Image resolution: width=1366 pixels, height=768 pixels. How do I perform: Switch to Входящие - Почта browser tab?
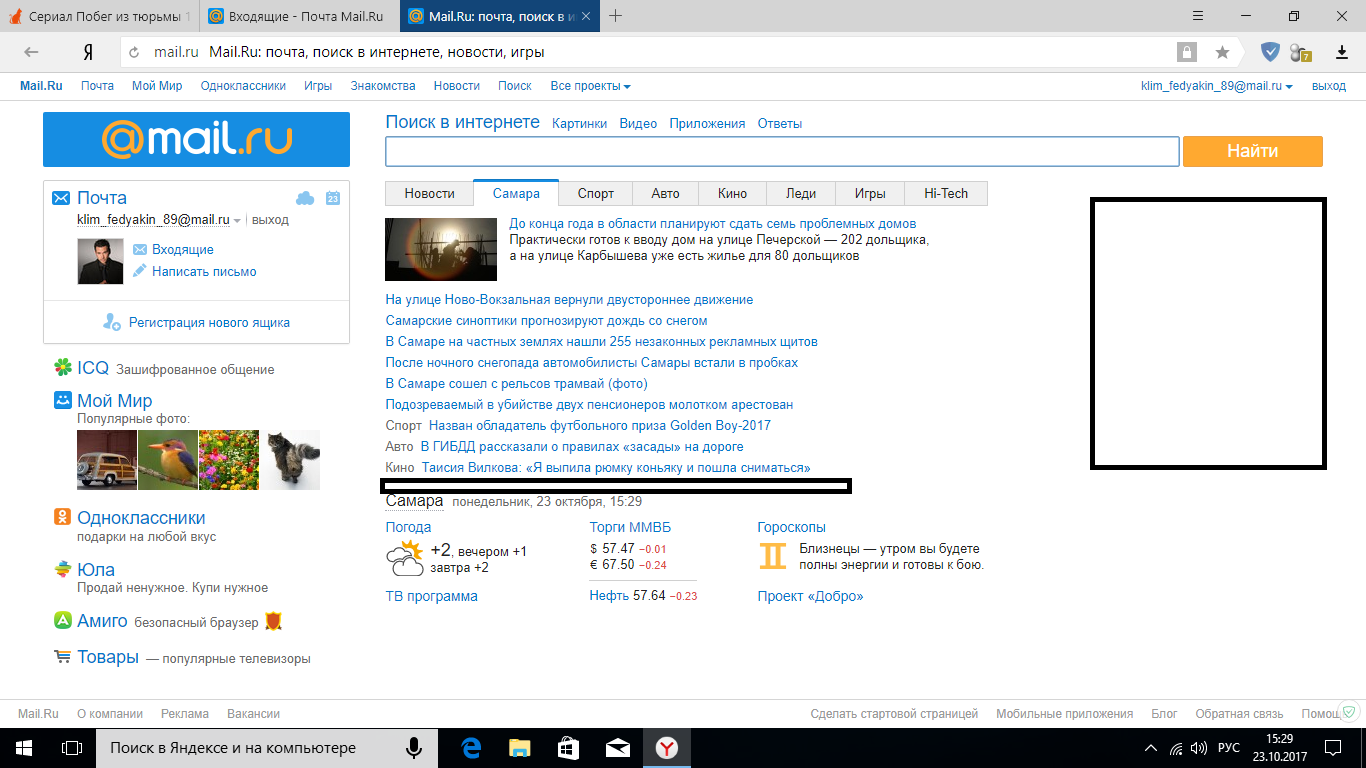click(299, 17)
